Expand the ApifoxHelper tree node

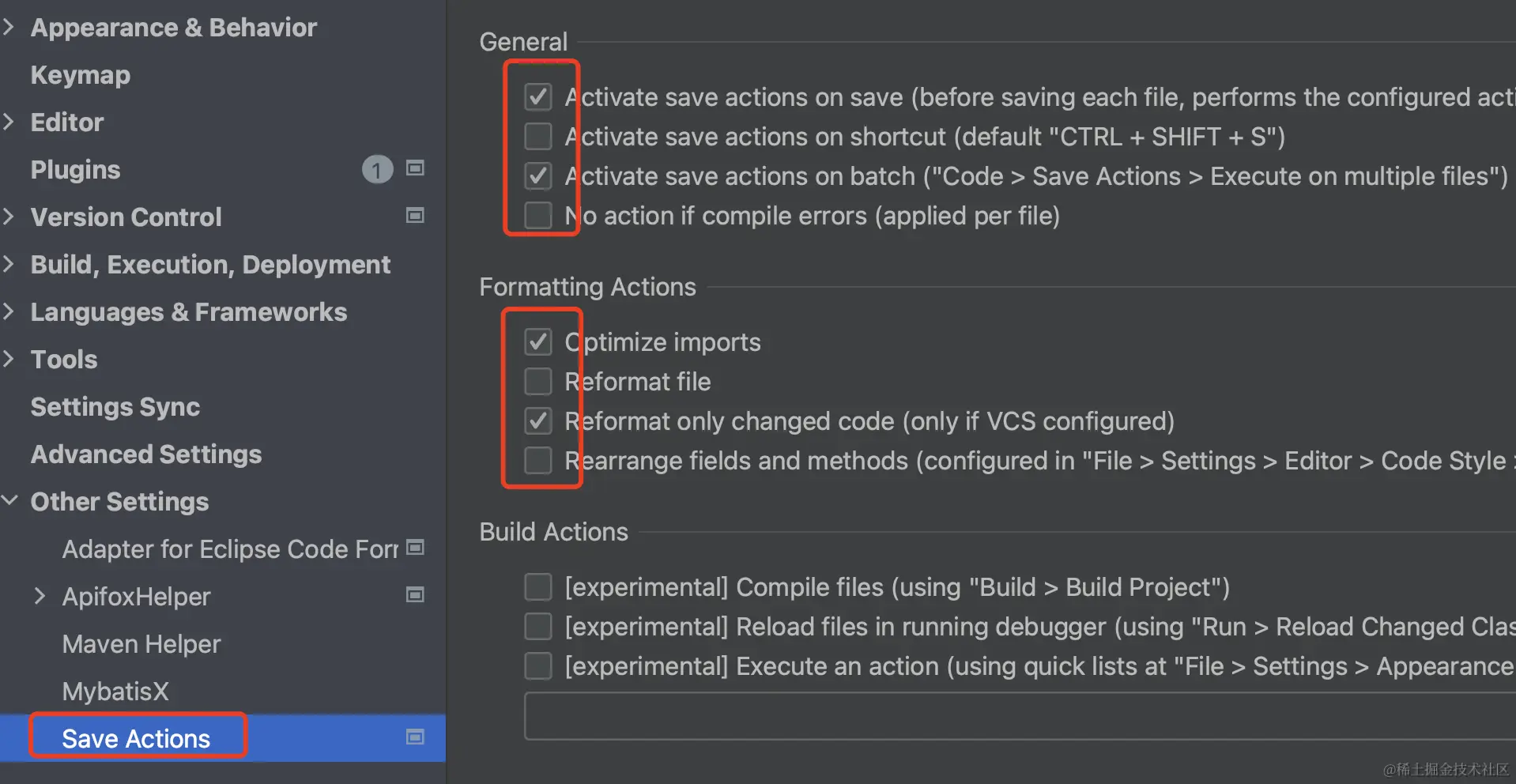(40, 596)
